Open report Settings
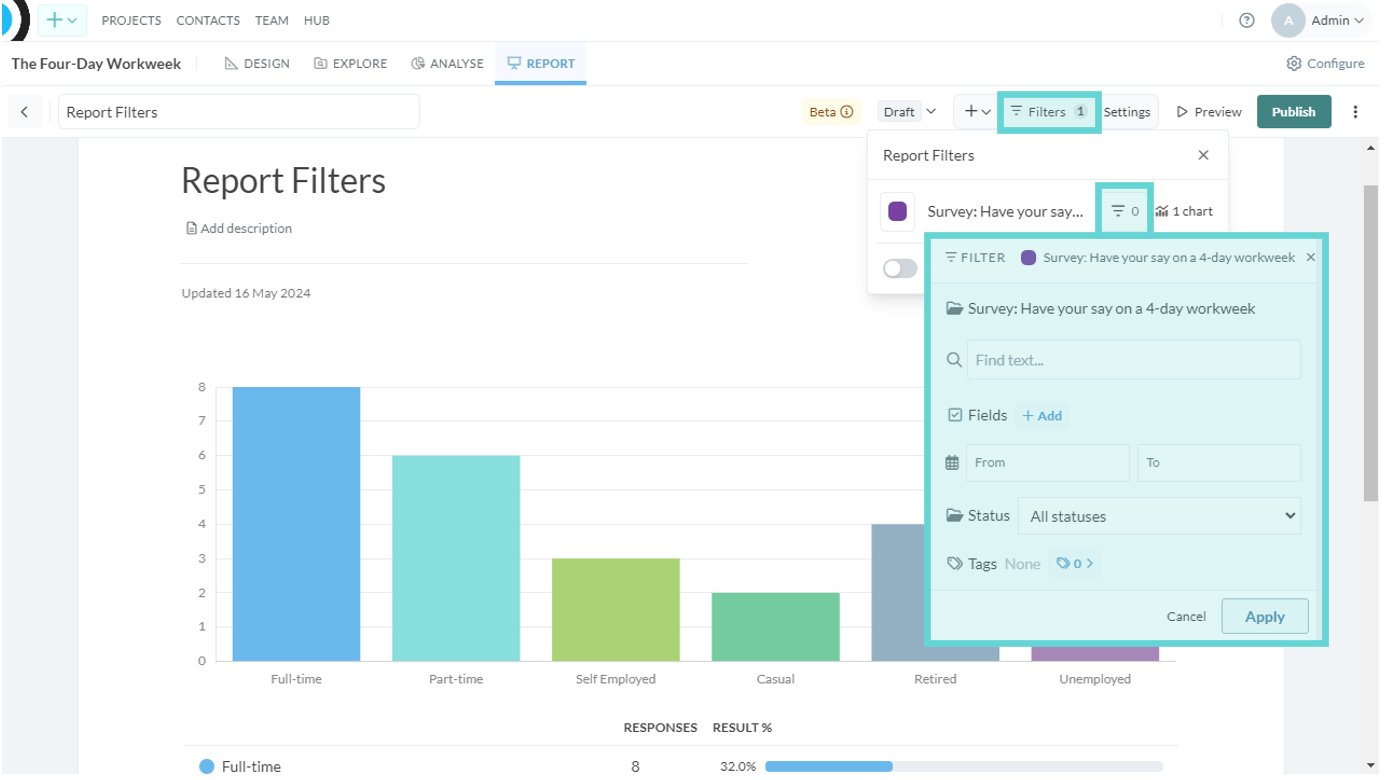The width and height of the screenshot is (1388, 780). (x=1127, y=112)
